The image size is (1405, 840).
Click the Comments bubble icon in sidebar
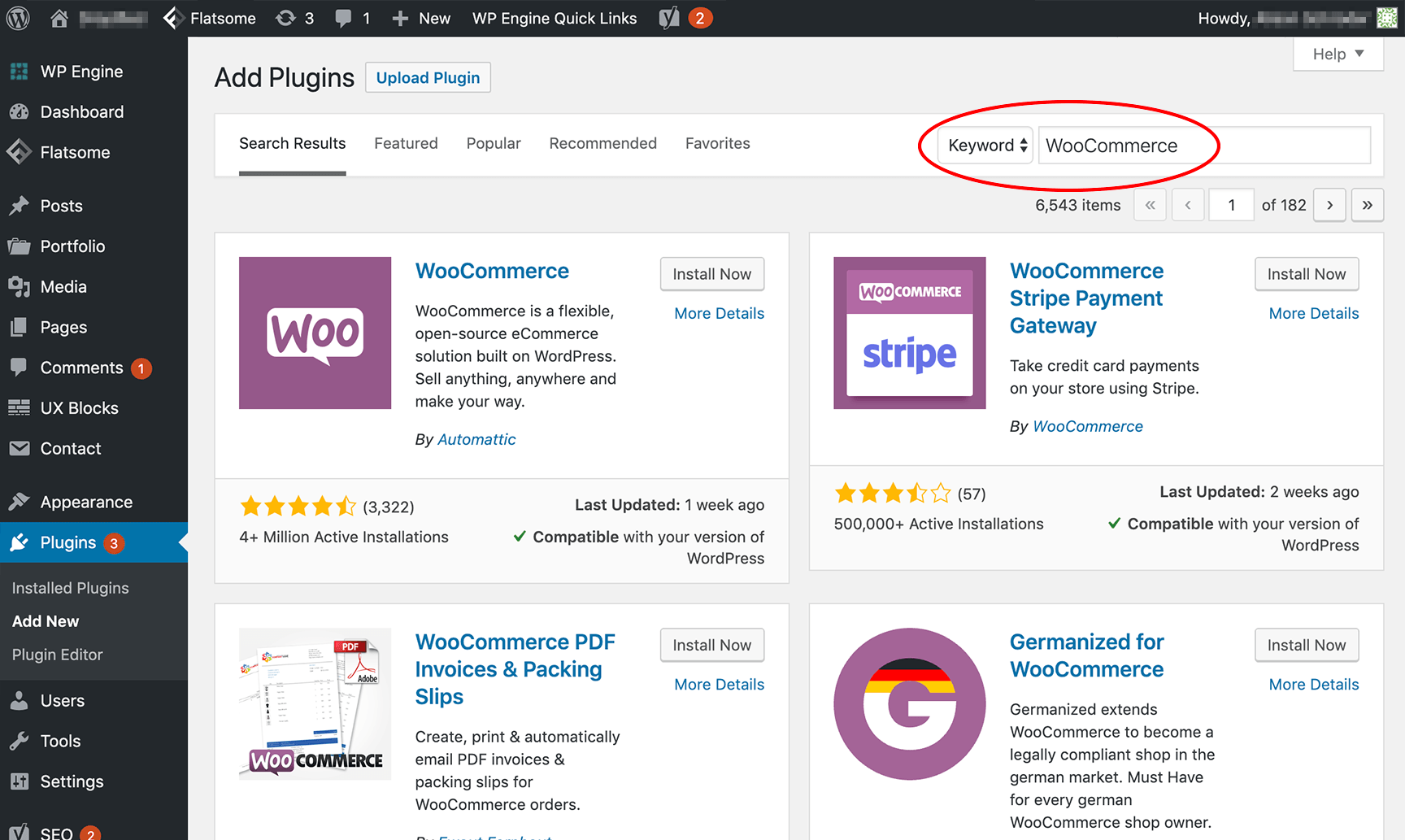click(x=19, y=367)
